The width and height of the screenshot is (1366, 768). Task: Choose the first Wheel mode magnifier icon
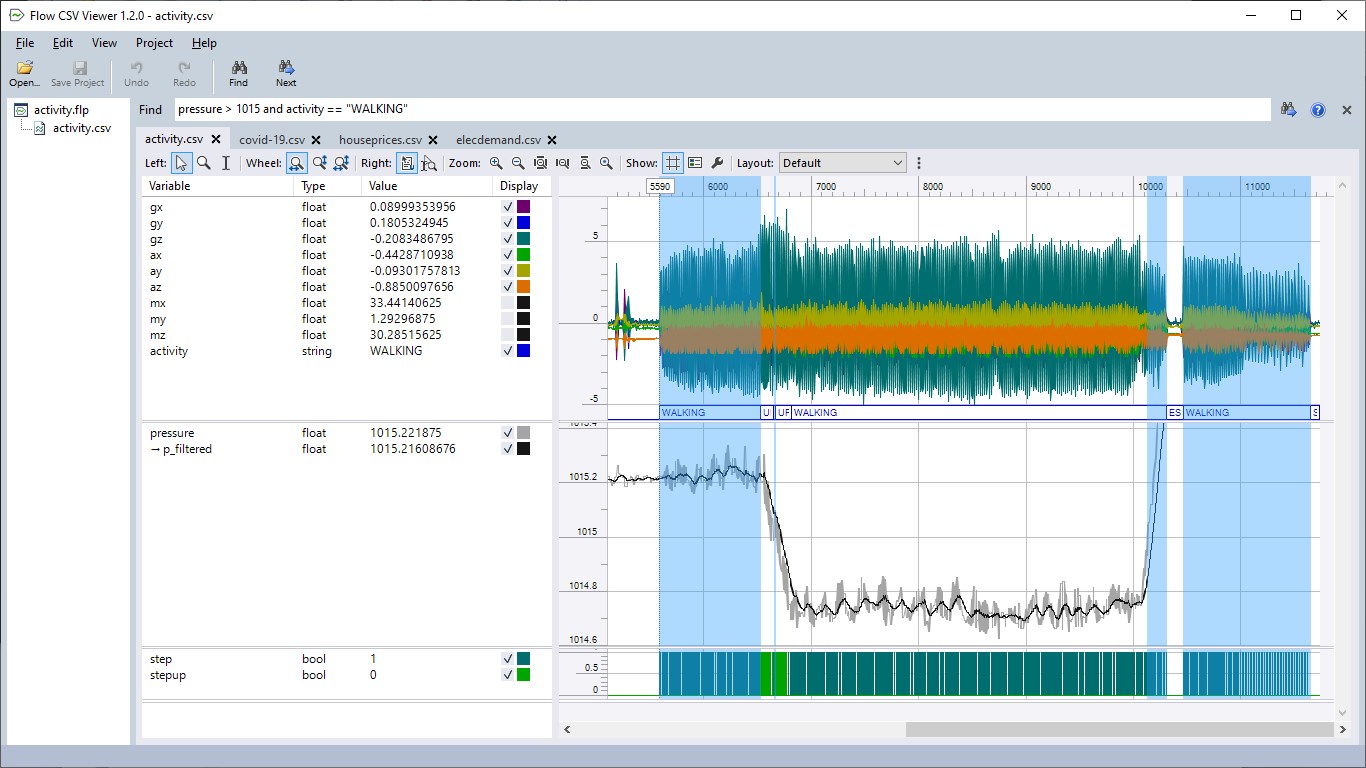click(297, 163)
